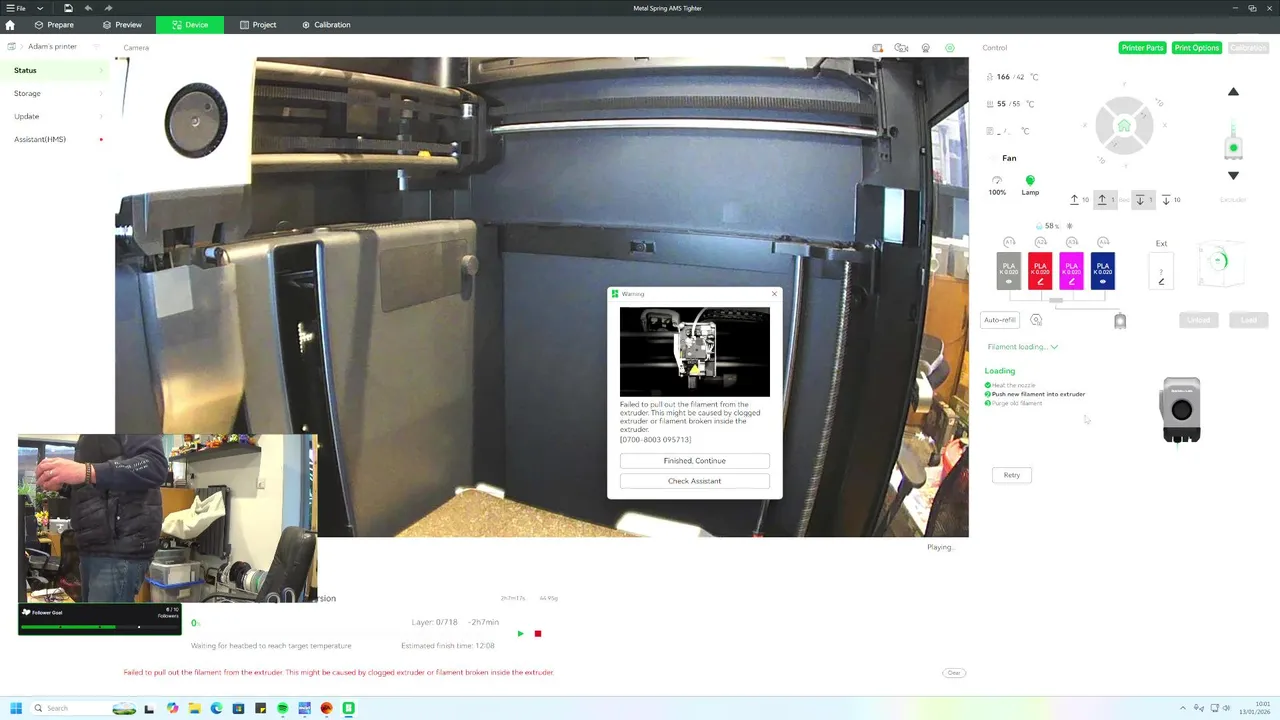Click the home axes icon in the jog pad
1280x720 pixels.
coord(1124,126)
